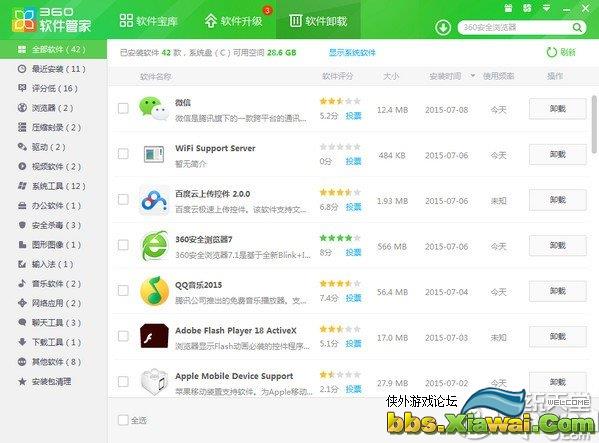The width and height of the screenshot is (599, 443).
Task: Click the download manager arrow icon
Action: [x=443, y=27]
